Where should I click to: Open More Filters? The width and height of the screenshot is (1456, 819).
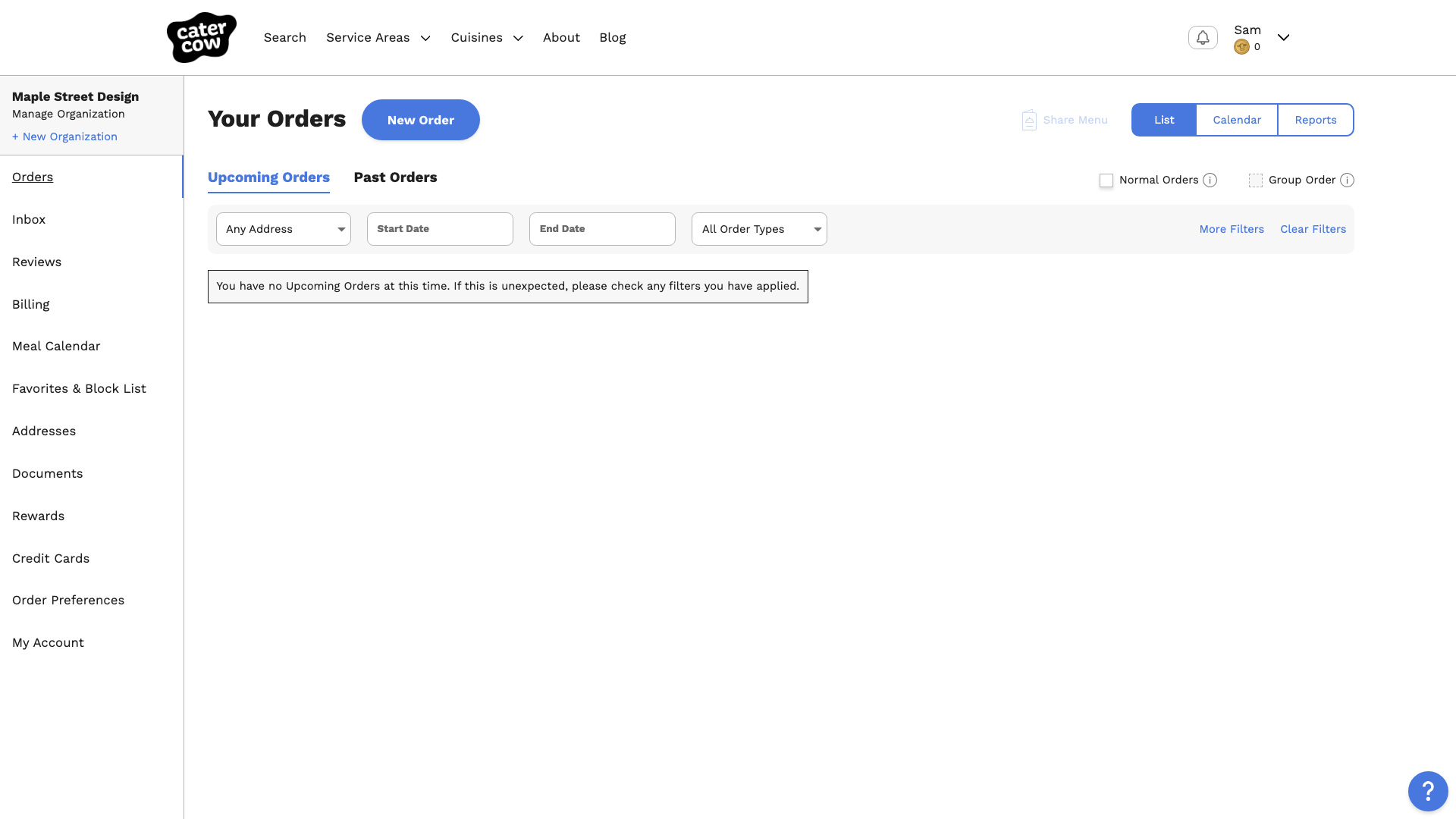click(x=1232, y=229)
